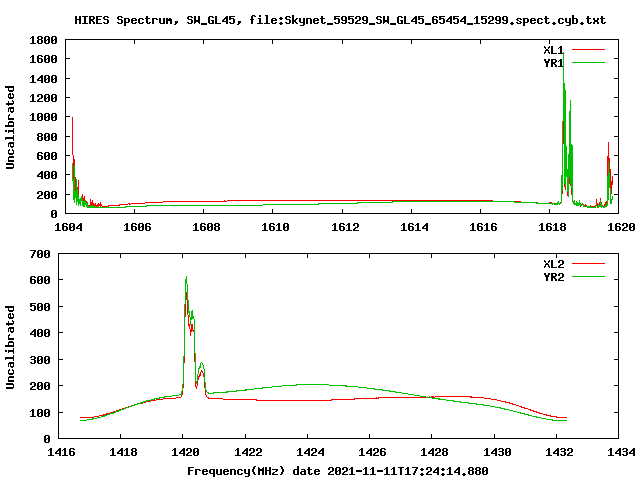Select the YR2 legend label
The width and height of the screenshot is (640, 480).
553,277
